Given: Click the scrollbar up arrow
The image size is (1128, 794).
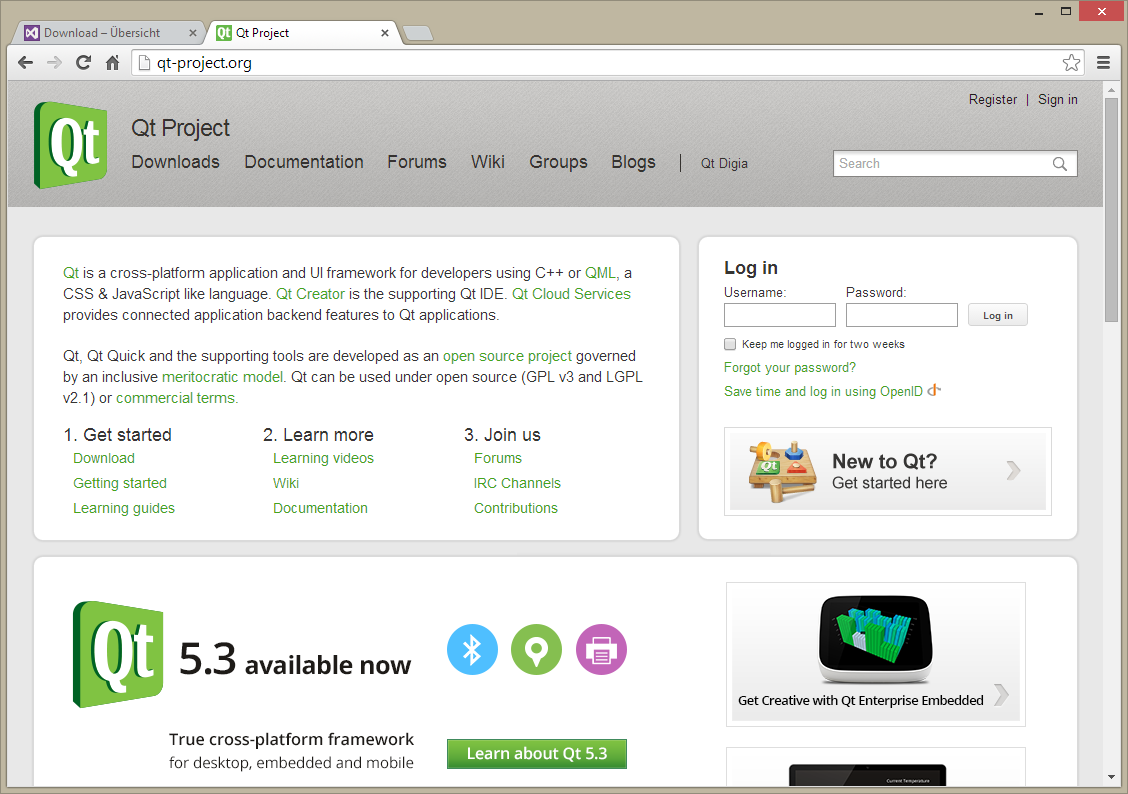Looking at the screenshot, I should click(1111, 89).
